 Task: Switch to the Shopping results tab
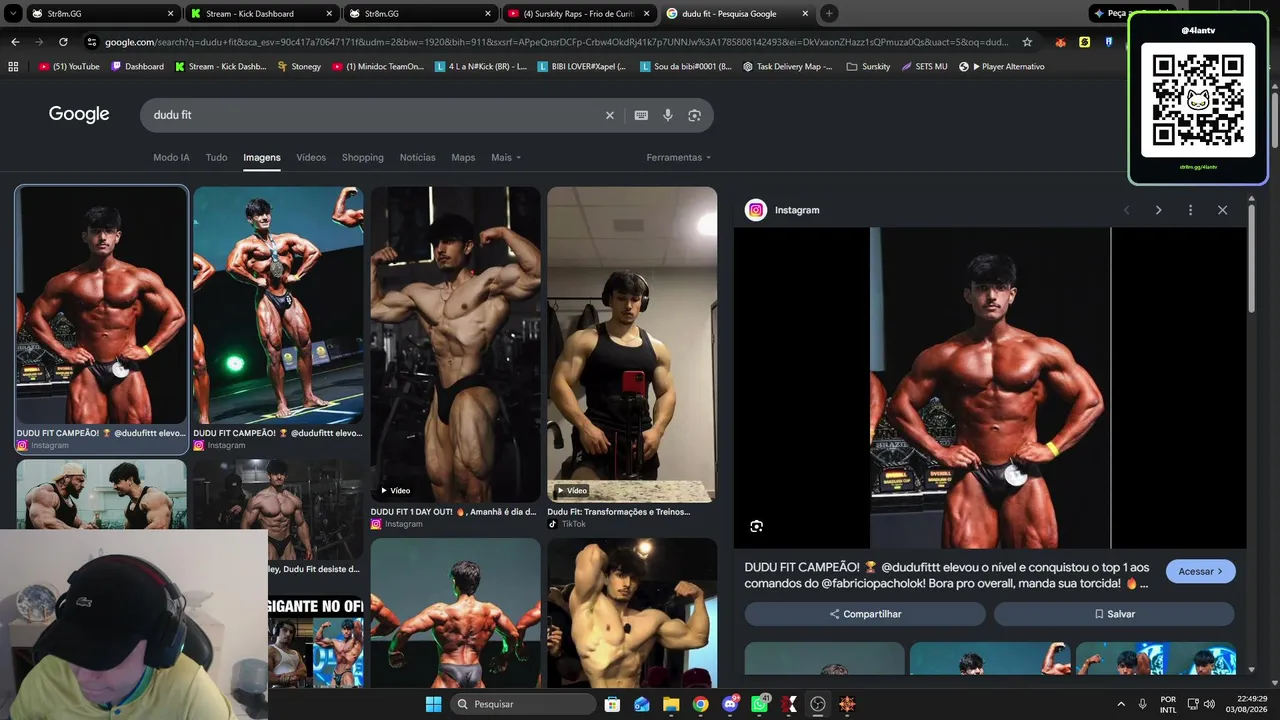[363, 157]
